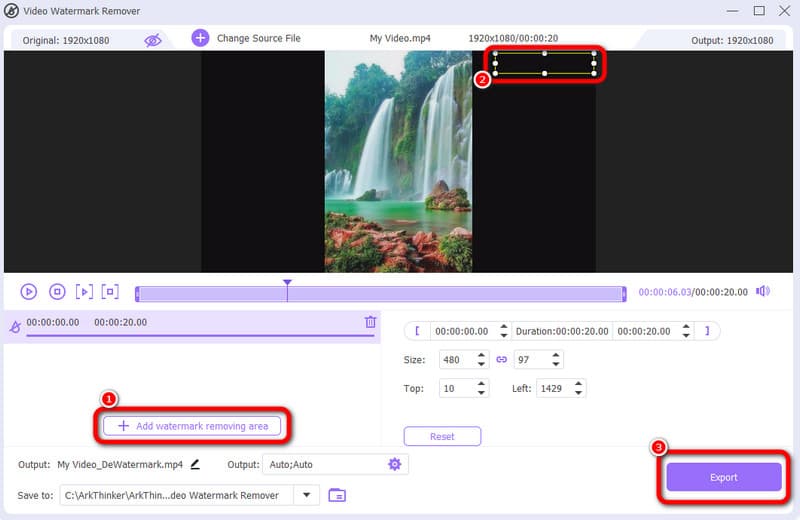This screenshot has height=520, width=800.
Task: Increase start time with up arrow
Action: (x=504, y=327)
